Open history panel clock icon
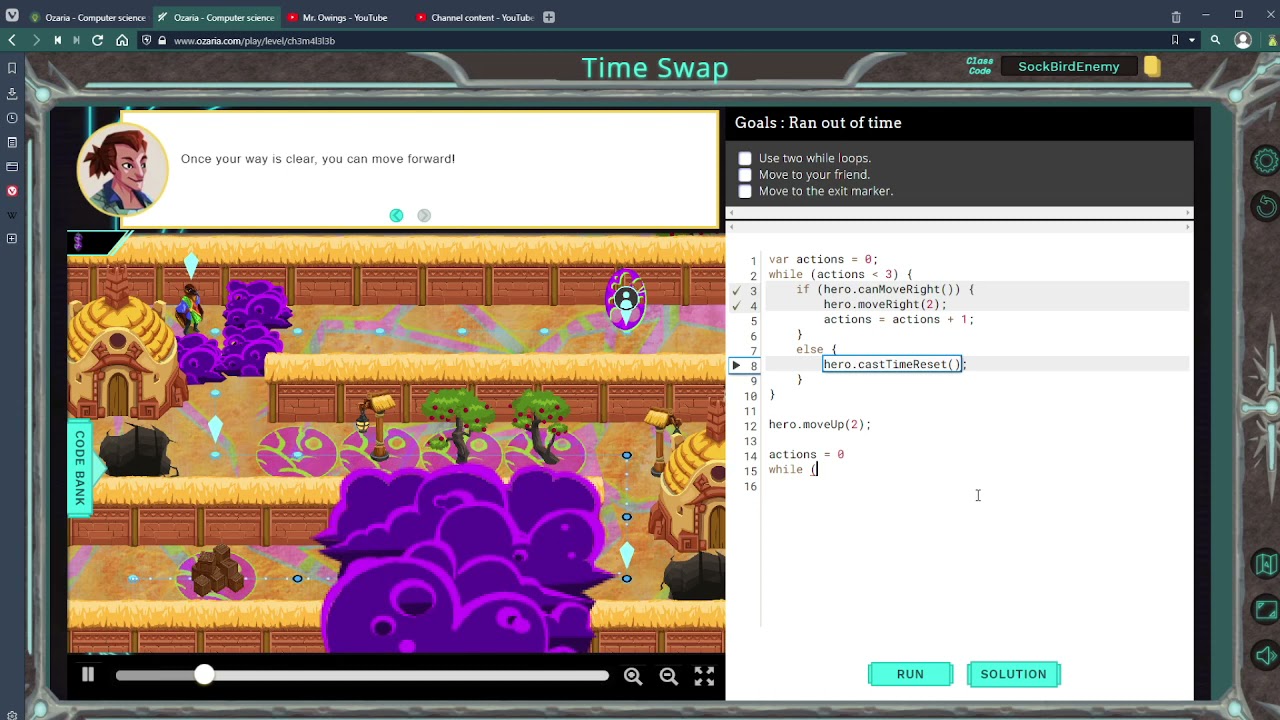This screenshot has height=720, width=1280. [x=12, y=117]
